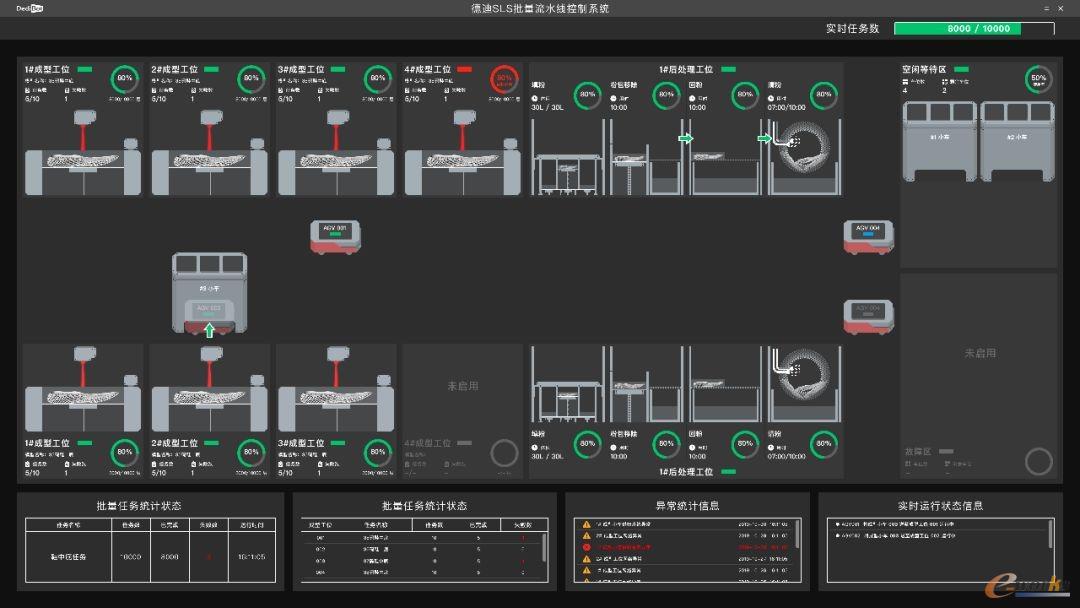This screenshot has width=1080, height=608.
Task: Click the 50% gauge in 空闲等待区
Action: (x=1038, y=78)
